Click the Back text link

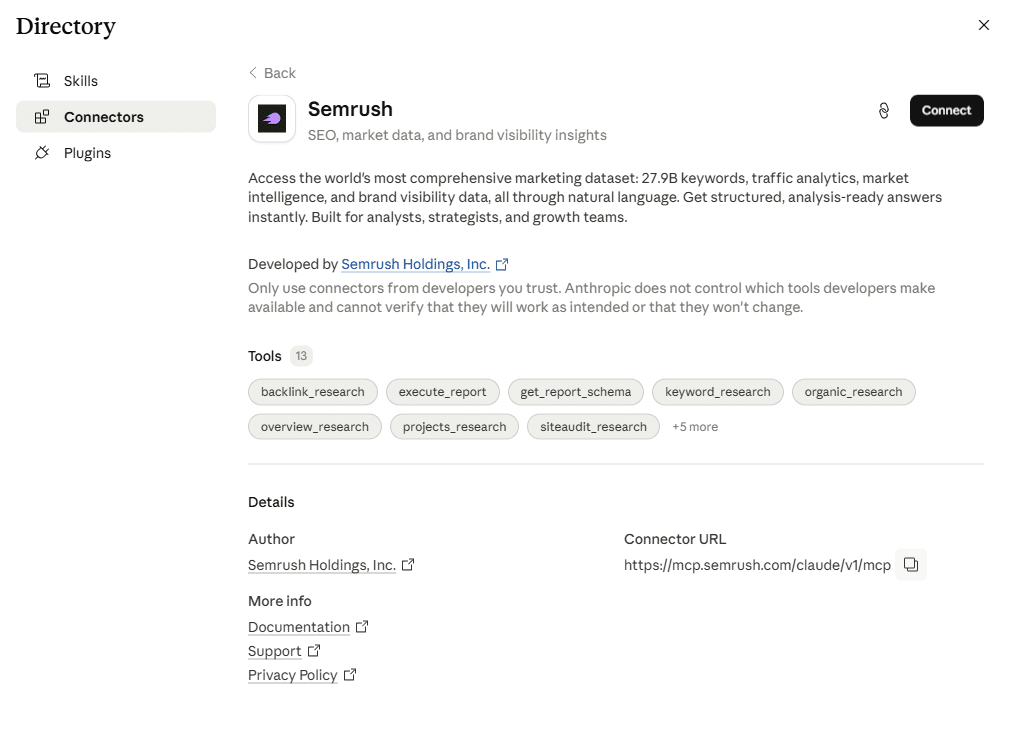pyautogui.click(x=279, y=73)
